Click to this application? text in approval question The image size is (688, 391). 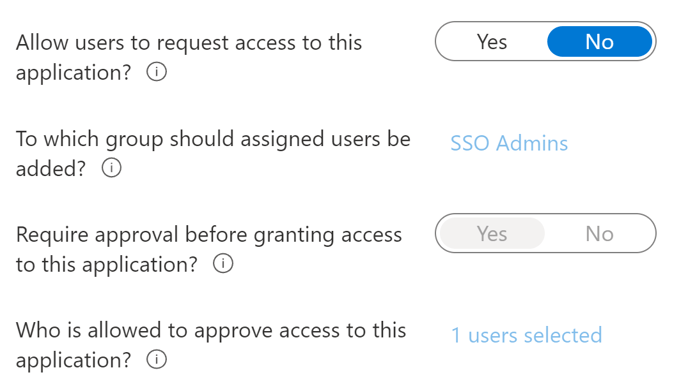107,265
